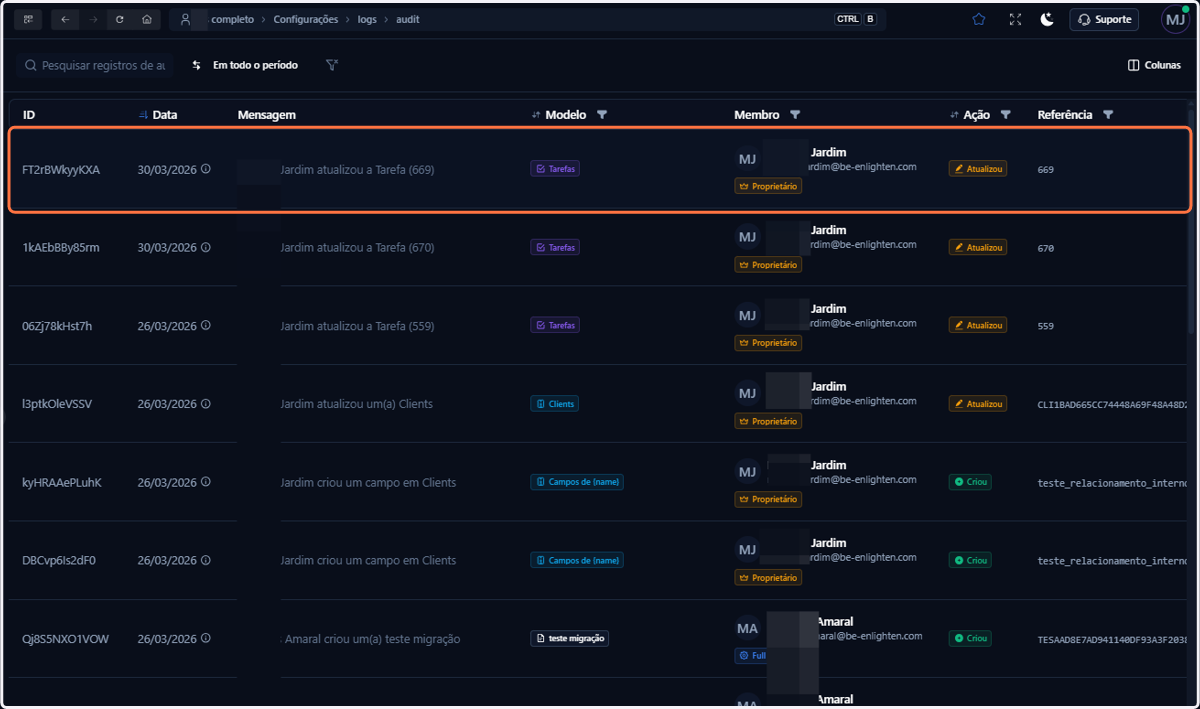Click Tarefas tag in task 559 row
This screenshot has width=1200, height=709.
(555, 325)
